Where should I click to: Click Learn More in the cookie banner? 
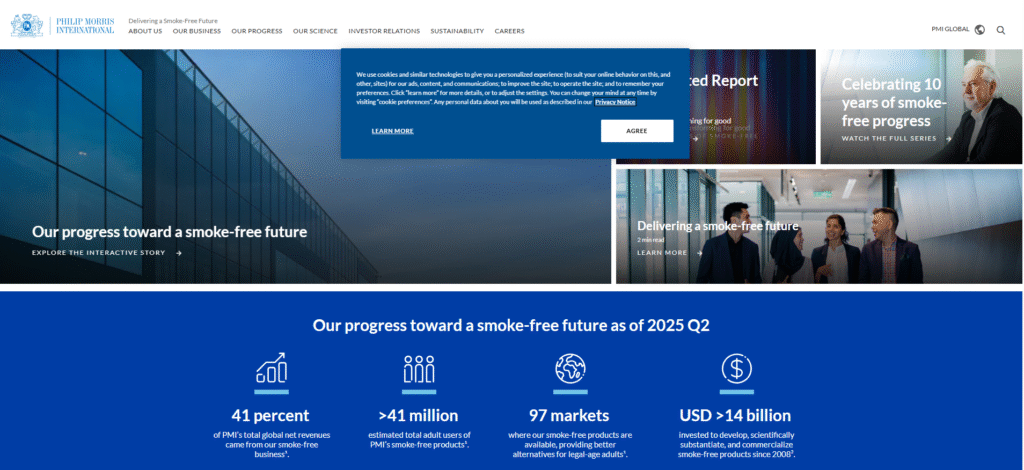(392, 131)
